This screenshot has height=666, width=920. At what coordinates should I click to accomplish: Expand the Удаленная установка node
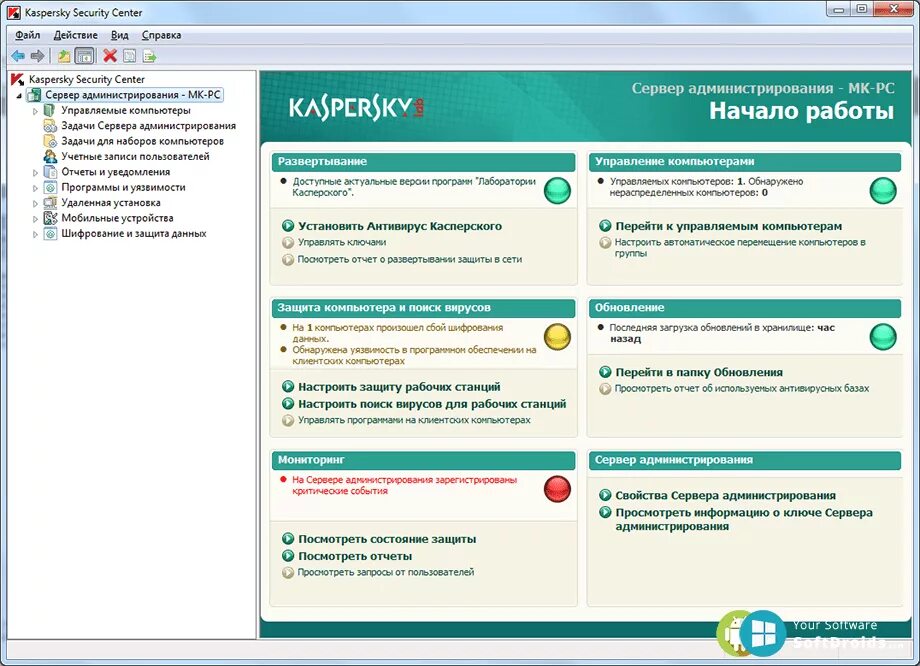(35, 203)
